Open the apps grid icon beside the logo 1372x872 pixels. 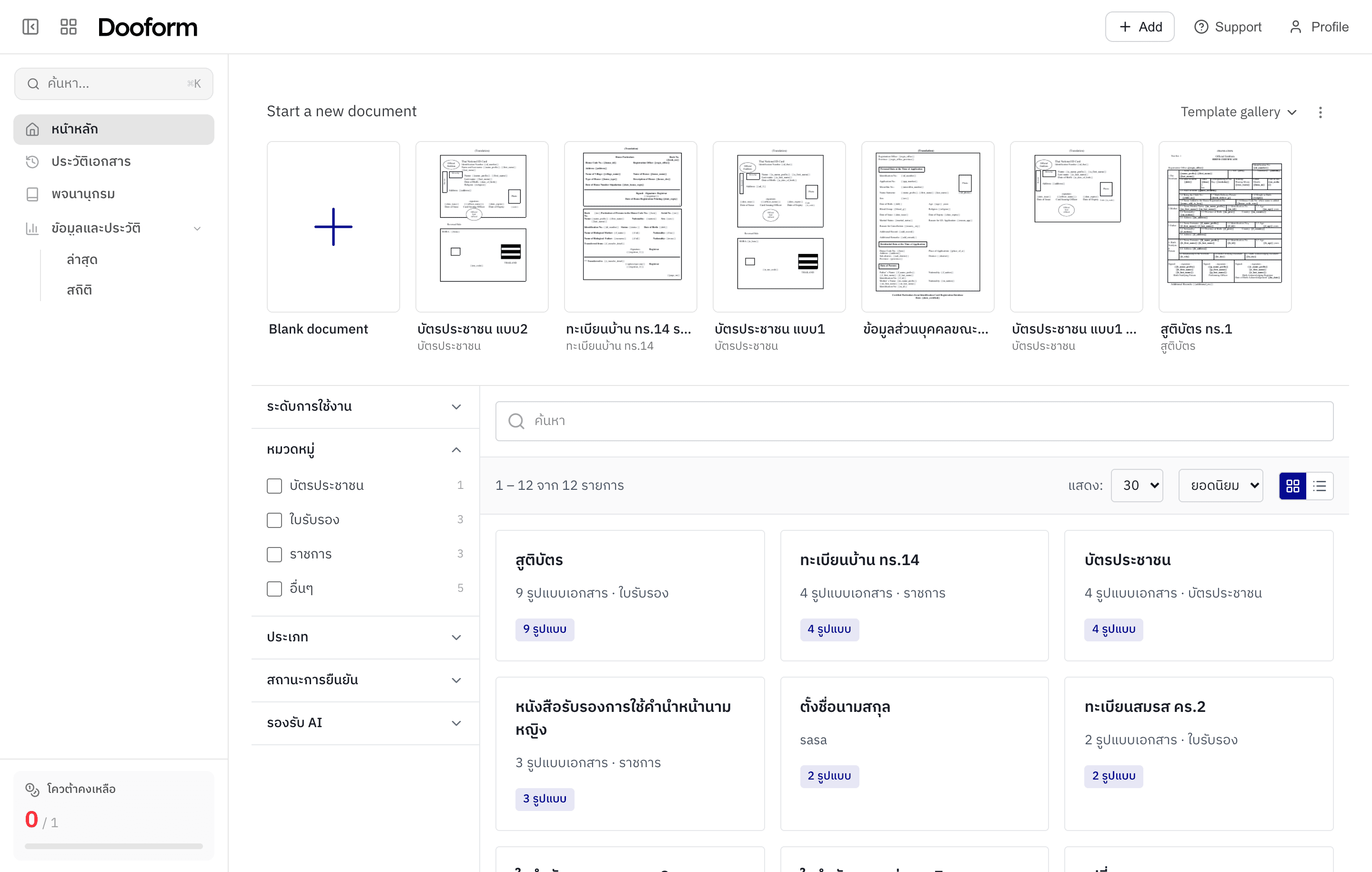coord(68,26)
